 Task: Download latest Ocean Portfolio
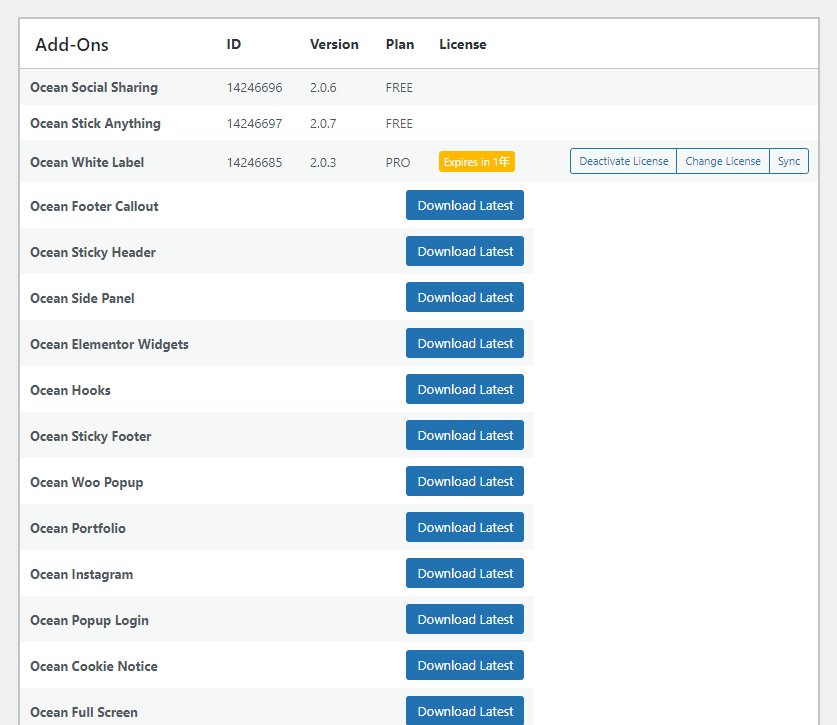click(465, 527)
